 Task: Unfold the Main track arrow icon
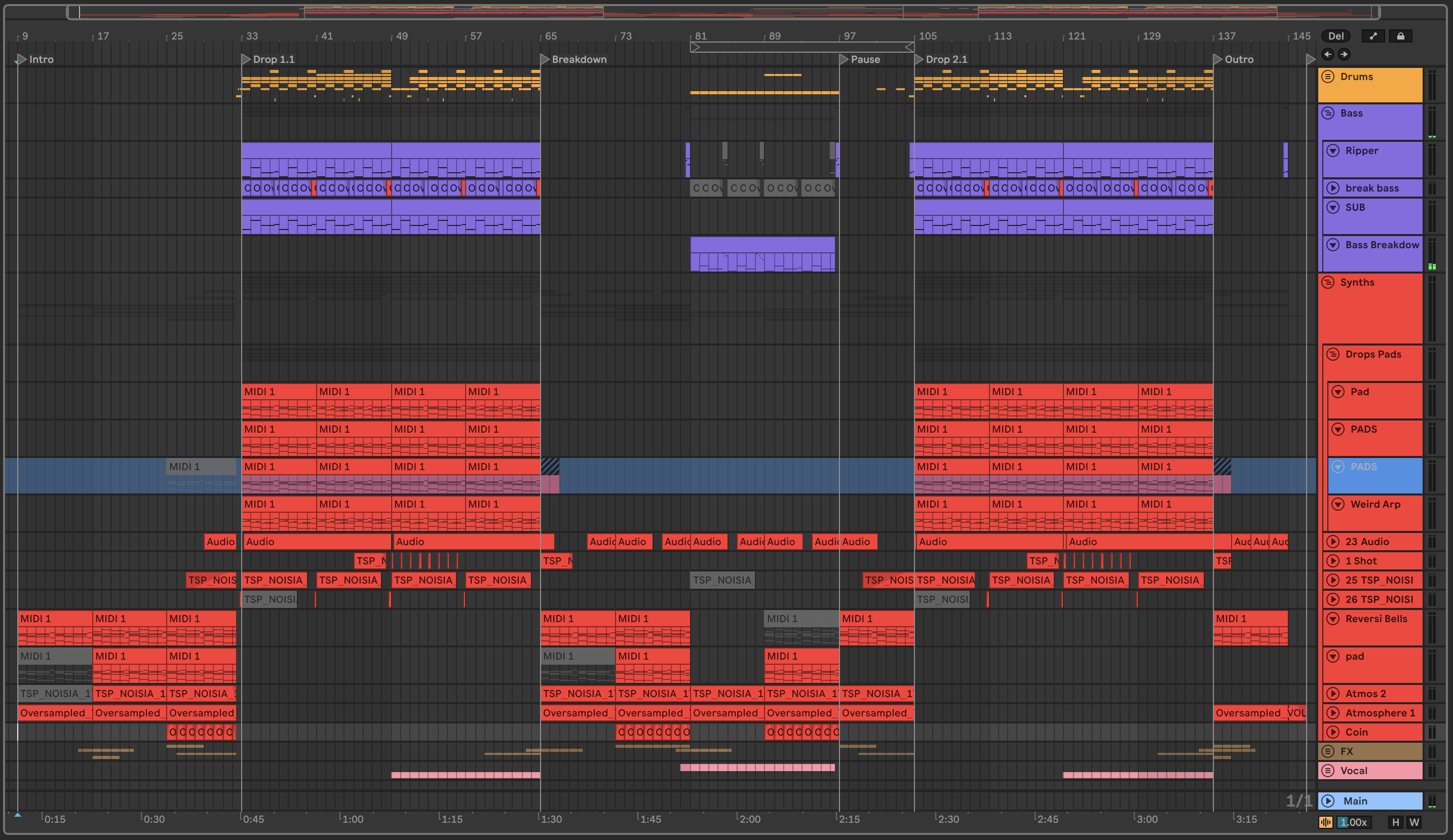[1328, 801]
